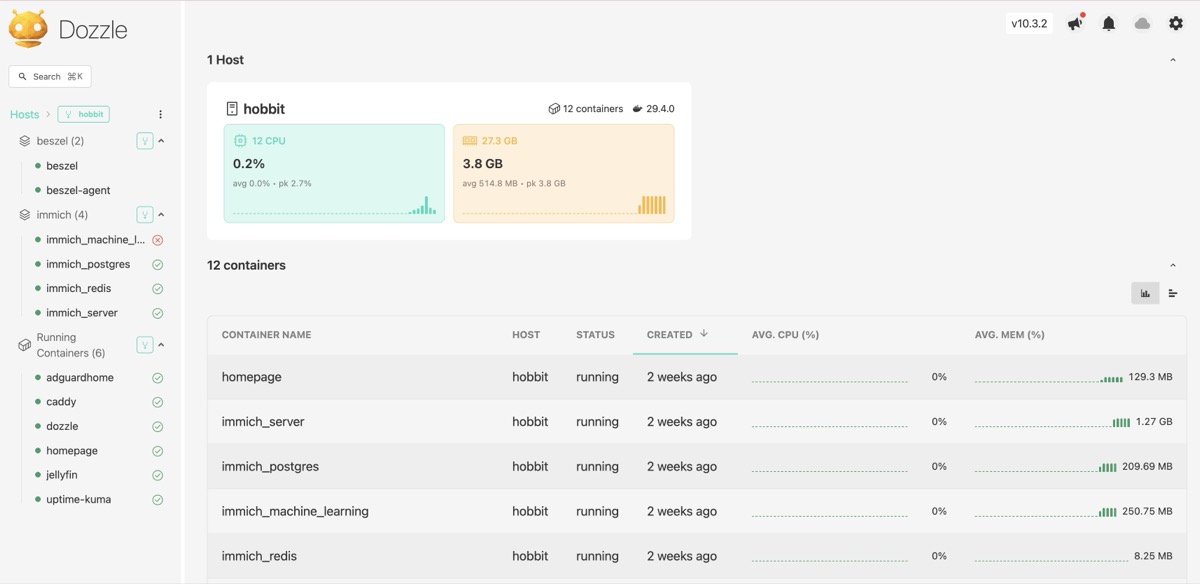Open the hobbit host card title
The height and width of the screenshot is (584, 1200).
click(264, 108)
